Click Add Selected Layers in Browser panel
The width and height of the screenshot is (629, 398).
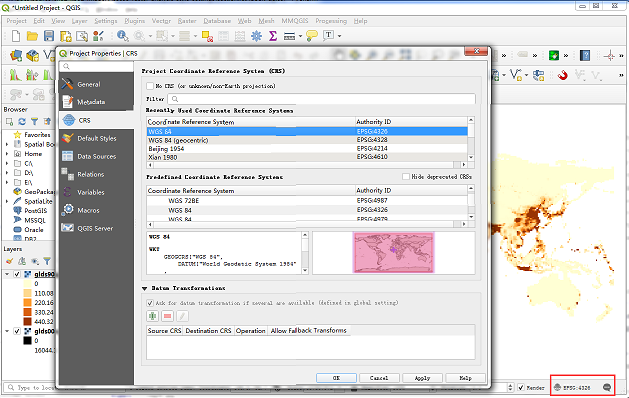9,121
